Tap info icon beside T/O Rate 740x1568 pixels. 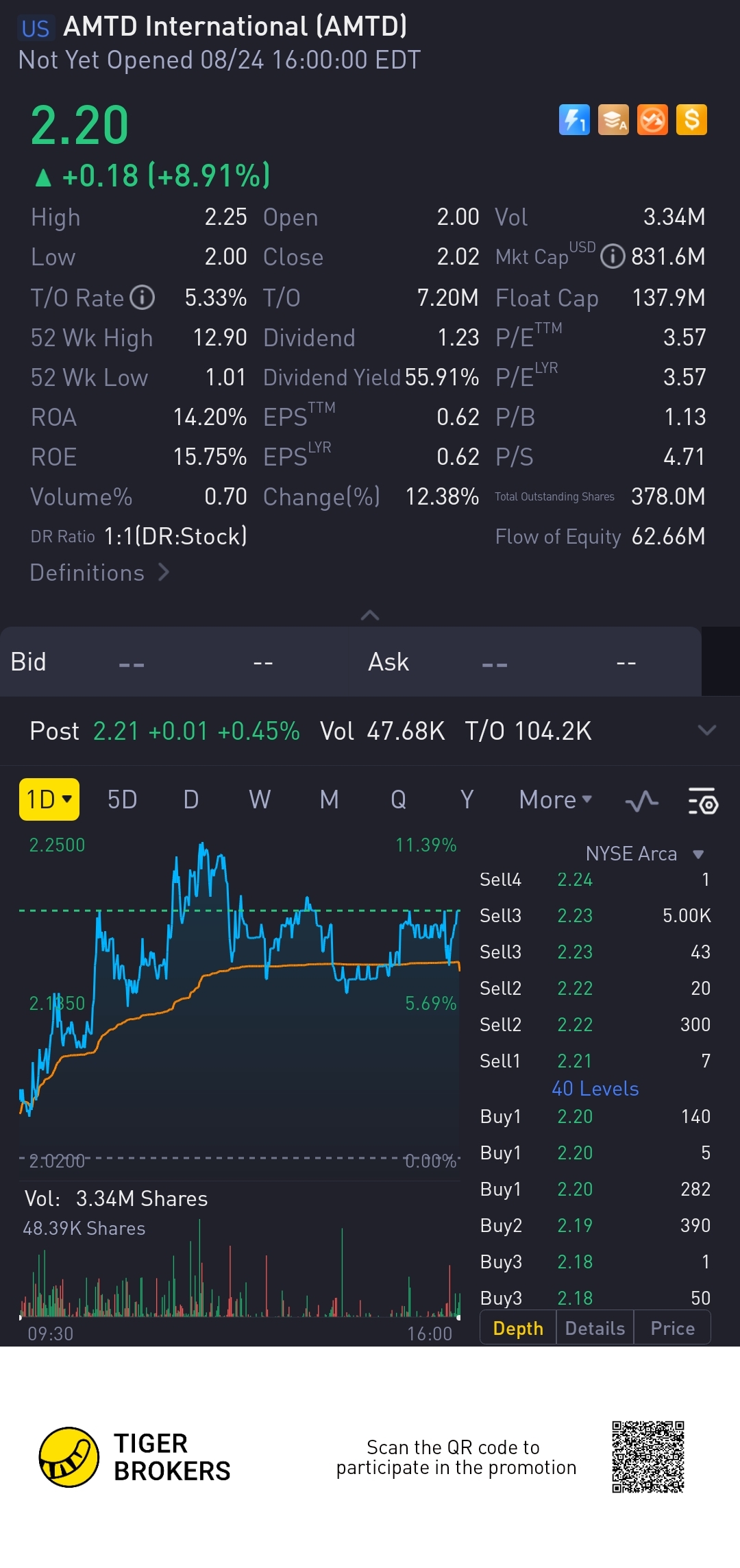[x=143, y=298]
